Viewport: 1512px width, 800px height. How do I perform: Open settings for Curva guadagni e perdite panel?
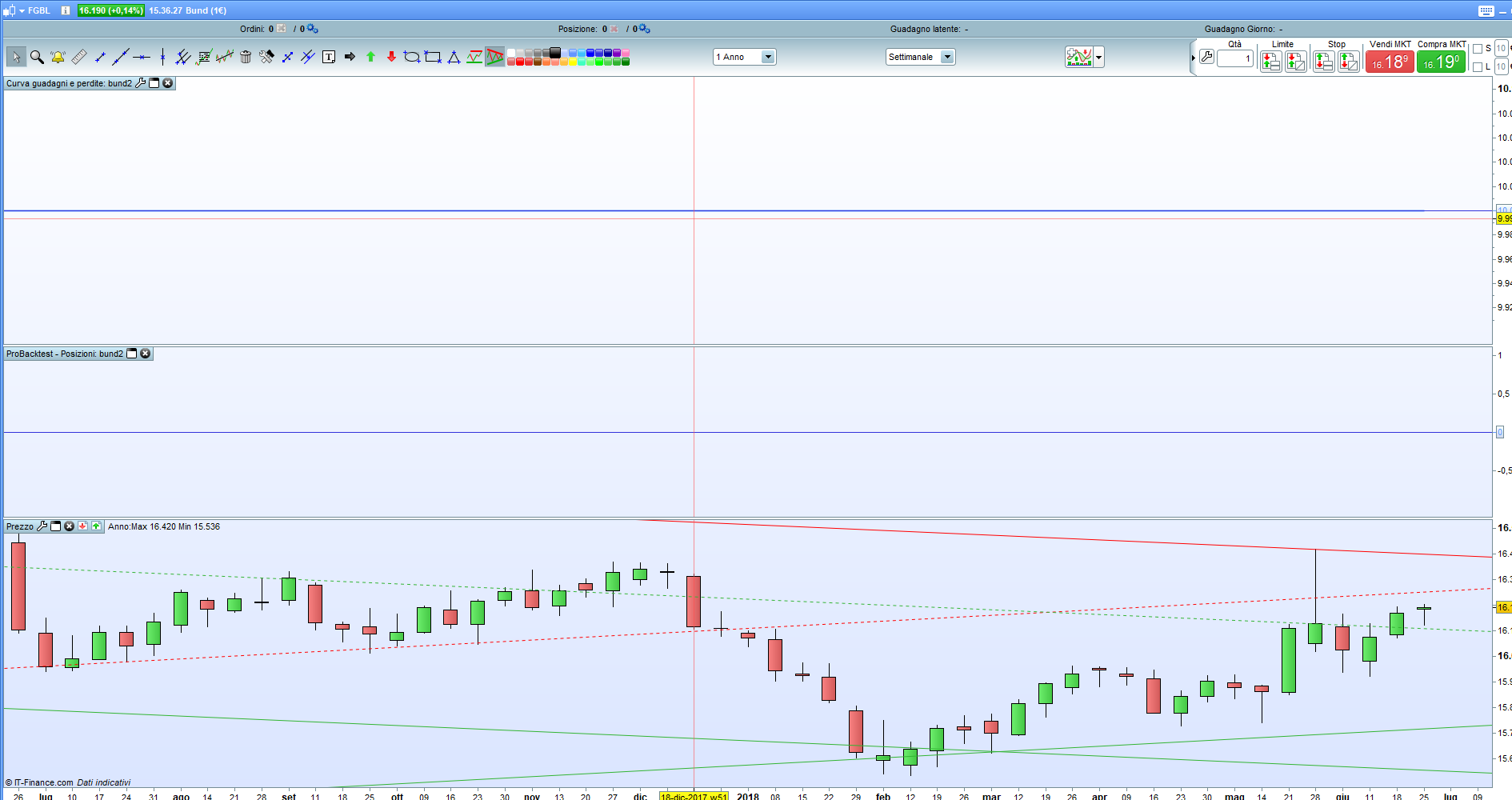click(141, 83)
